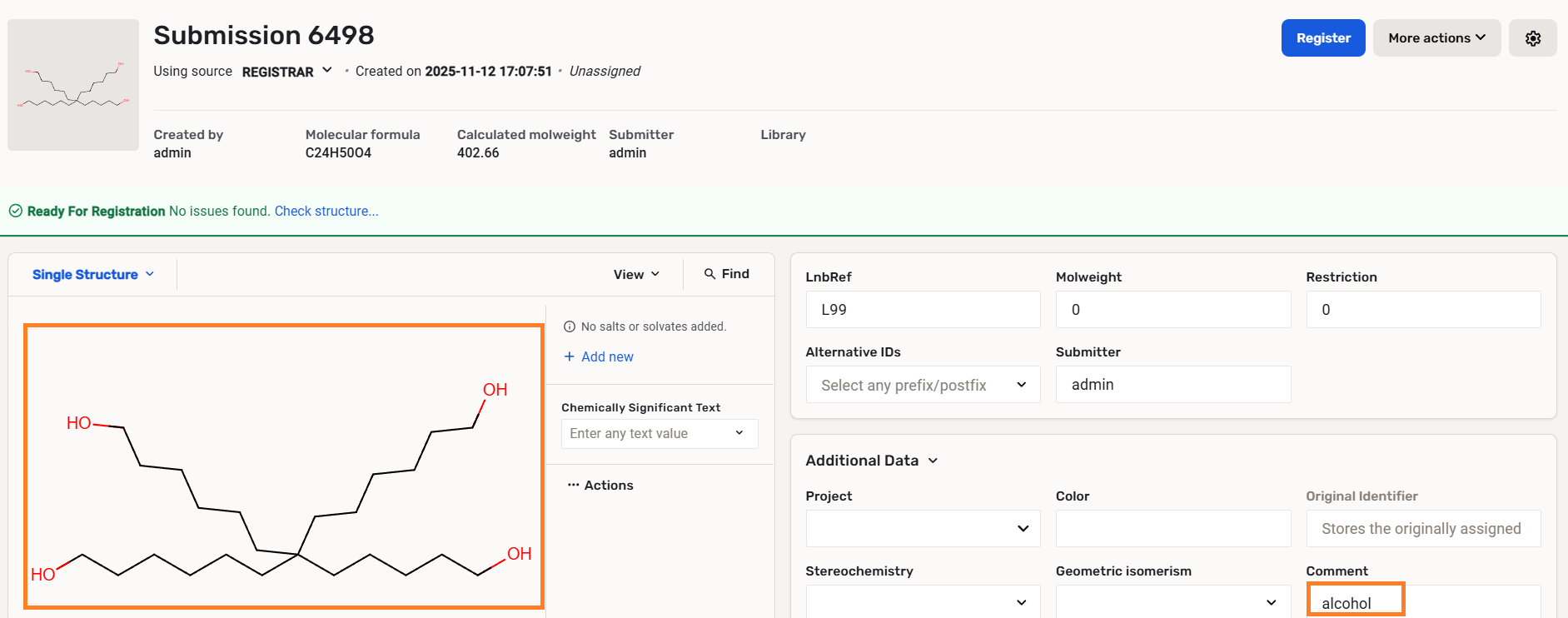The width and height of the screenshot is (1568, 618).
Task: Open the molecule thumbnail preview
Action: click(x=73, y=85)
